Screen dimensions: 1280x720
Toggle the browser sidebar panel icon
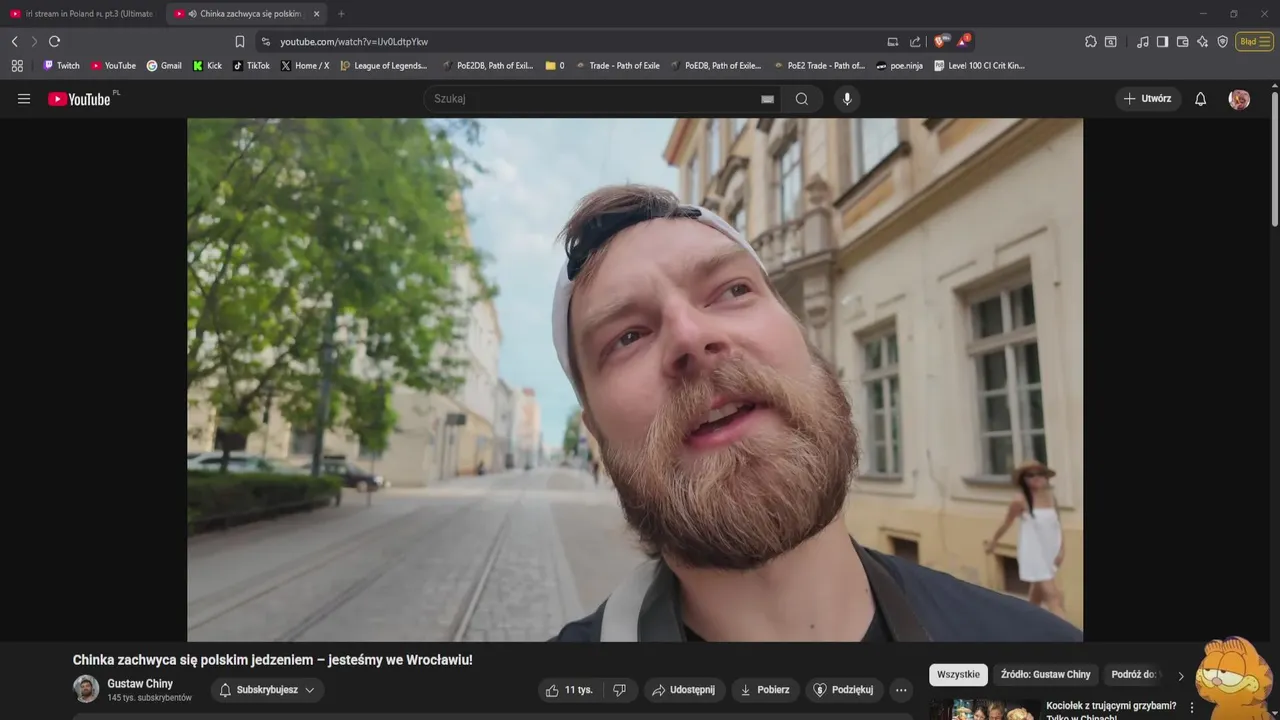(1162, 41)
